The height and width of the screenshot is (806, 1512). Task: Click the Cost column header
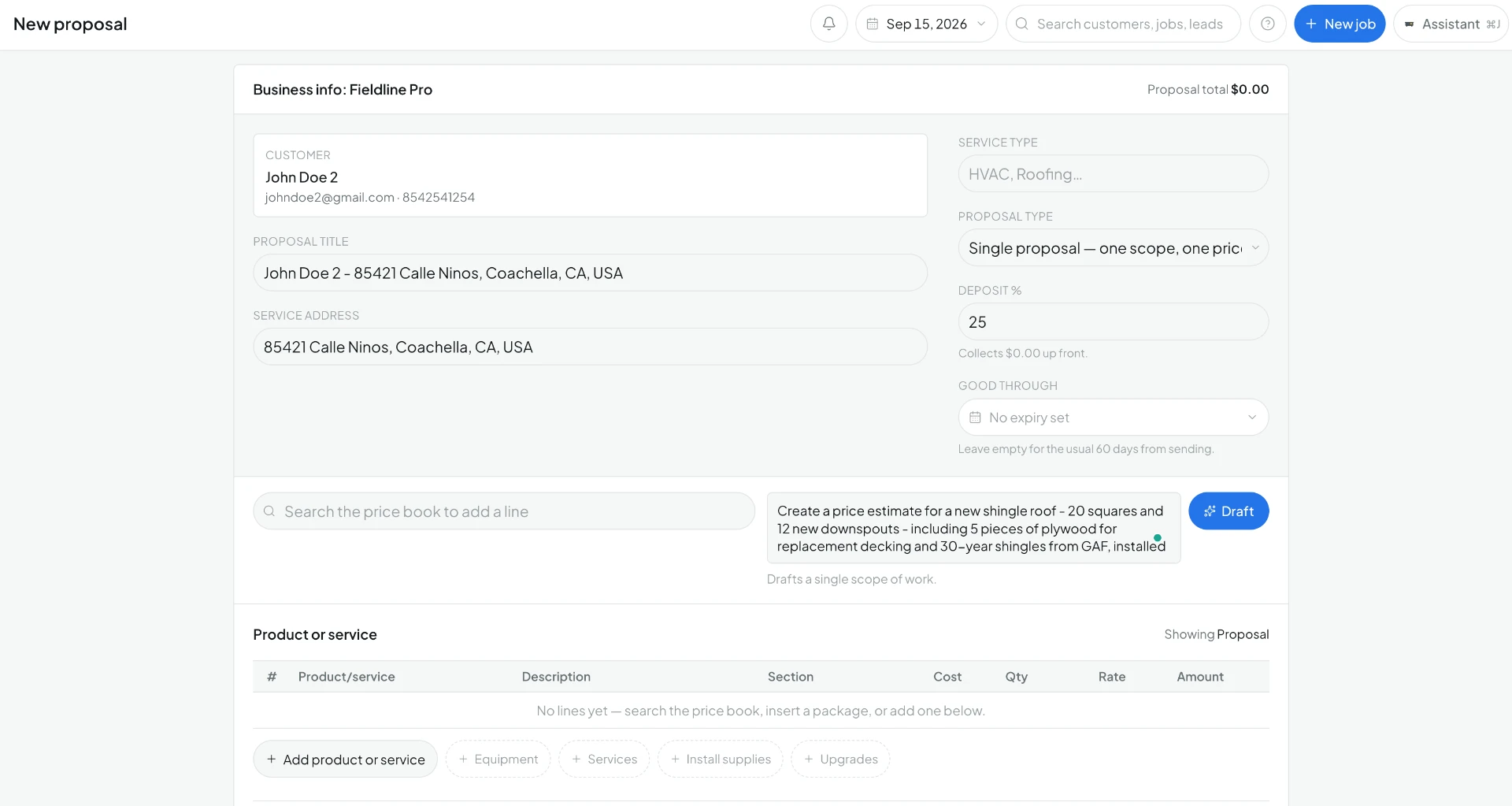(947, 677)
